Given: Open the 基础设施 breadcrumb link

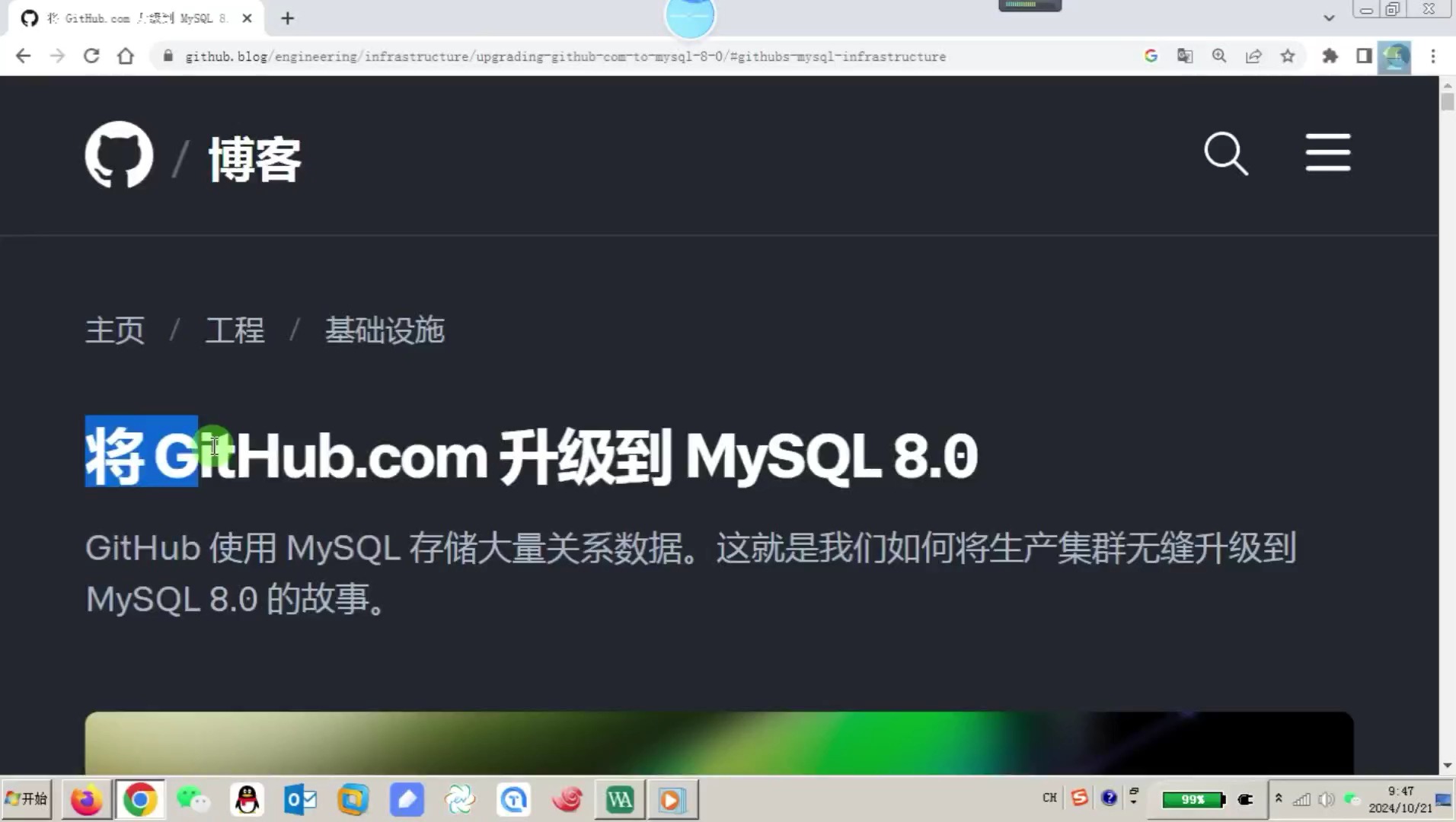Looking at the screenshot, I should coord(385,330).
